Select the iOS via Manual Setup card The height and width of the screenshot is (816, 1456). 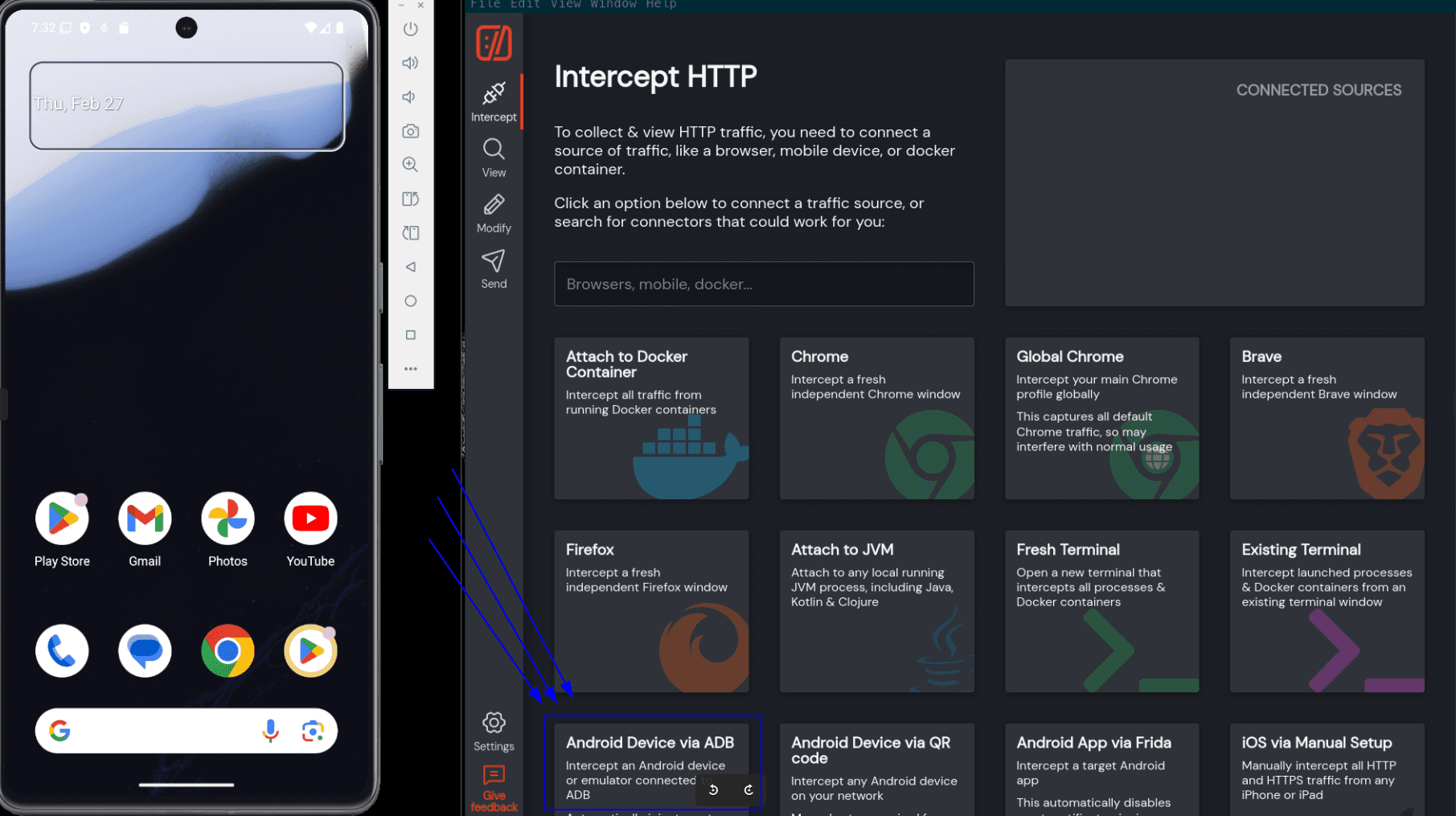(1327, 769)
